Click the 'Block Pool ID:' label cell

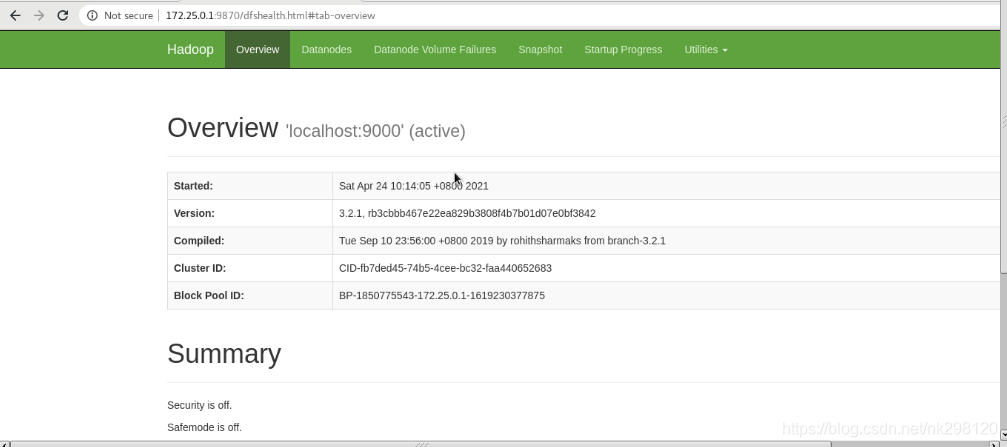coord(250,295)
